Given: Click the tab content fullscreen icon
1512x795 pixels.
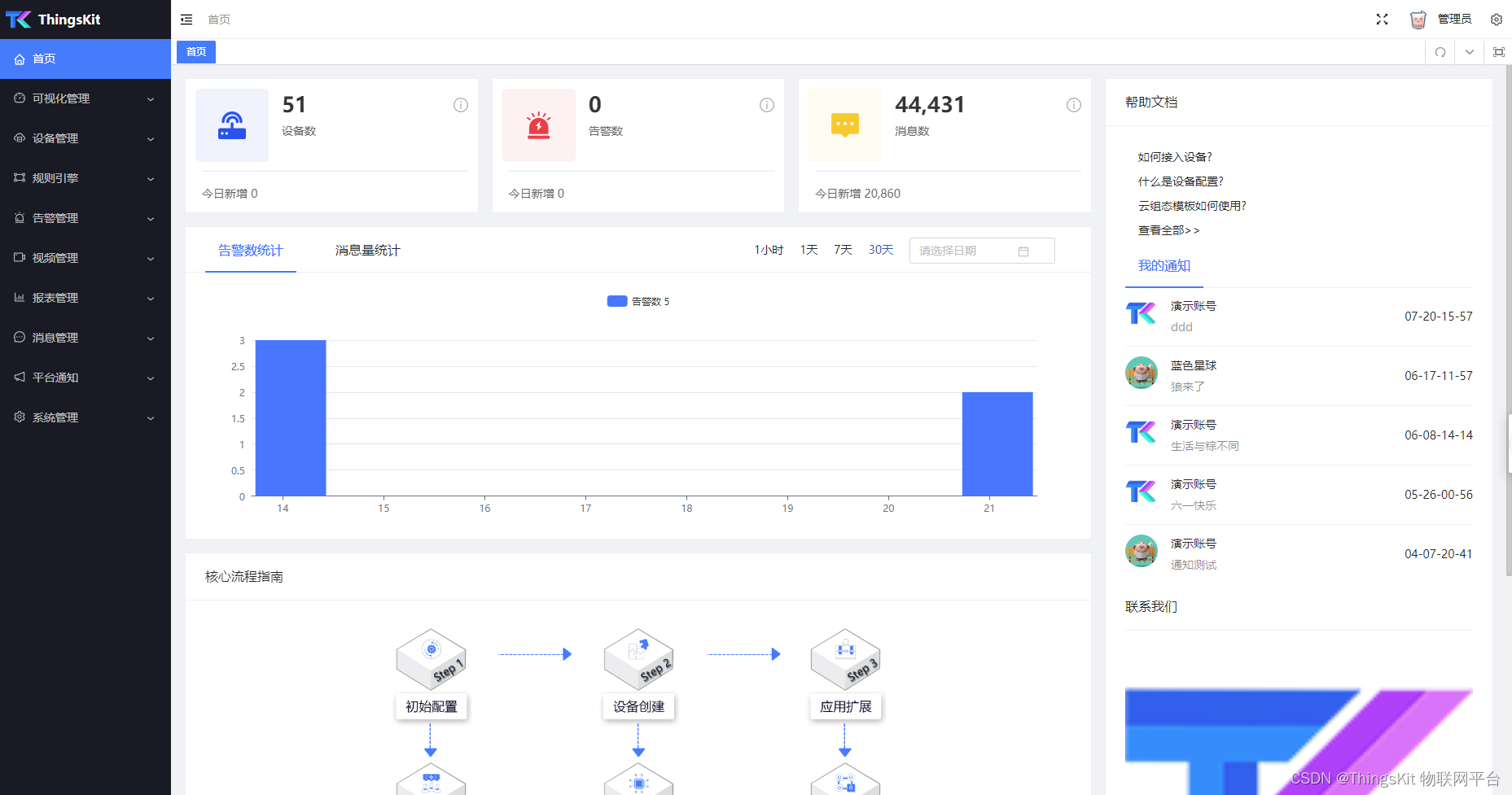Looking at the screenshot, I should click(1499, 52).
